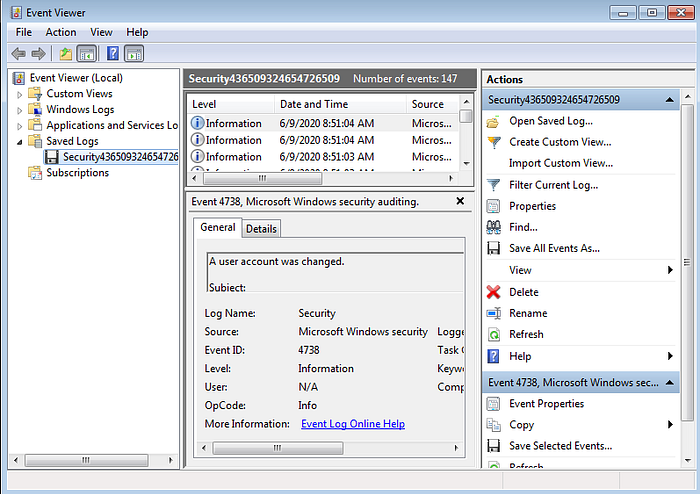The width and height of the screenshot is (700, 494).
Task: Click the Event Properties icon
Action: tap(493, 404)
